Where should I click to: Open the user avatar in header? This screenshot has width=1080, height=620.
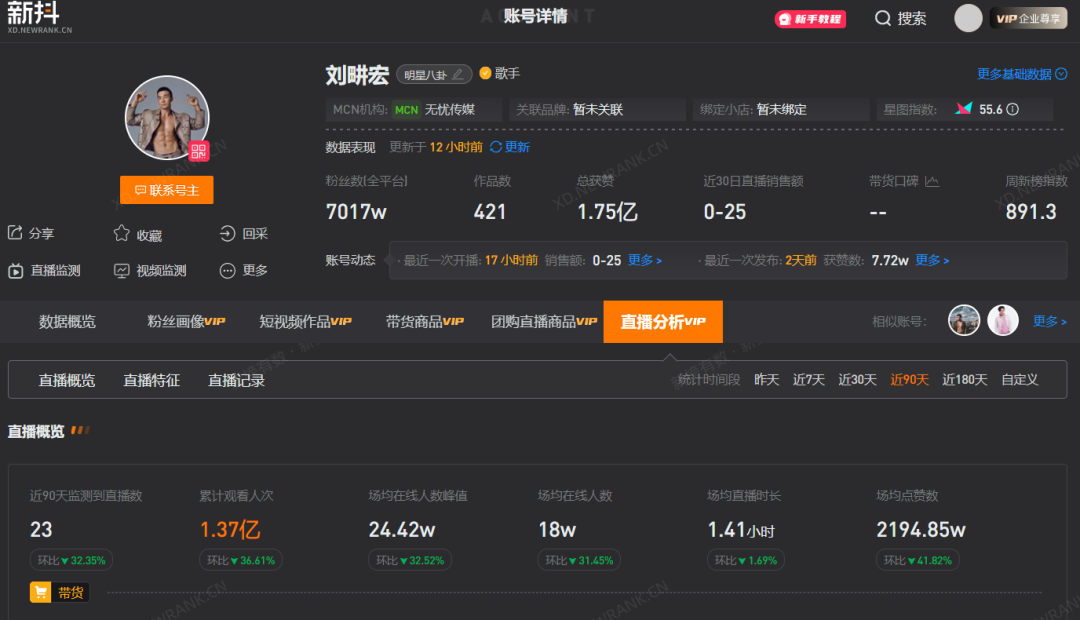pyautogui.click(x=968, y=19)
